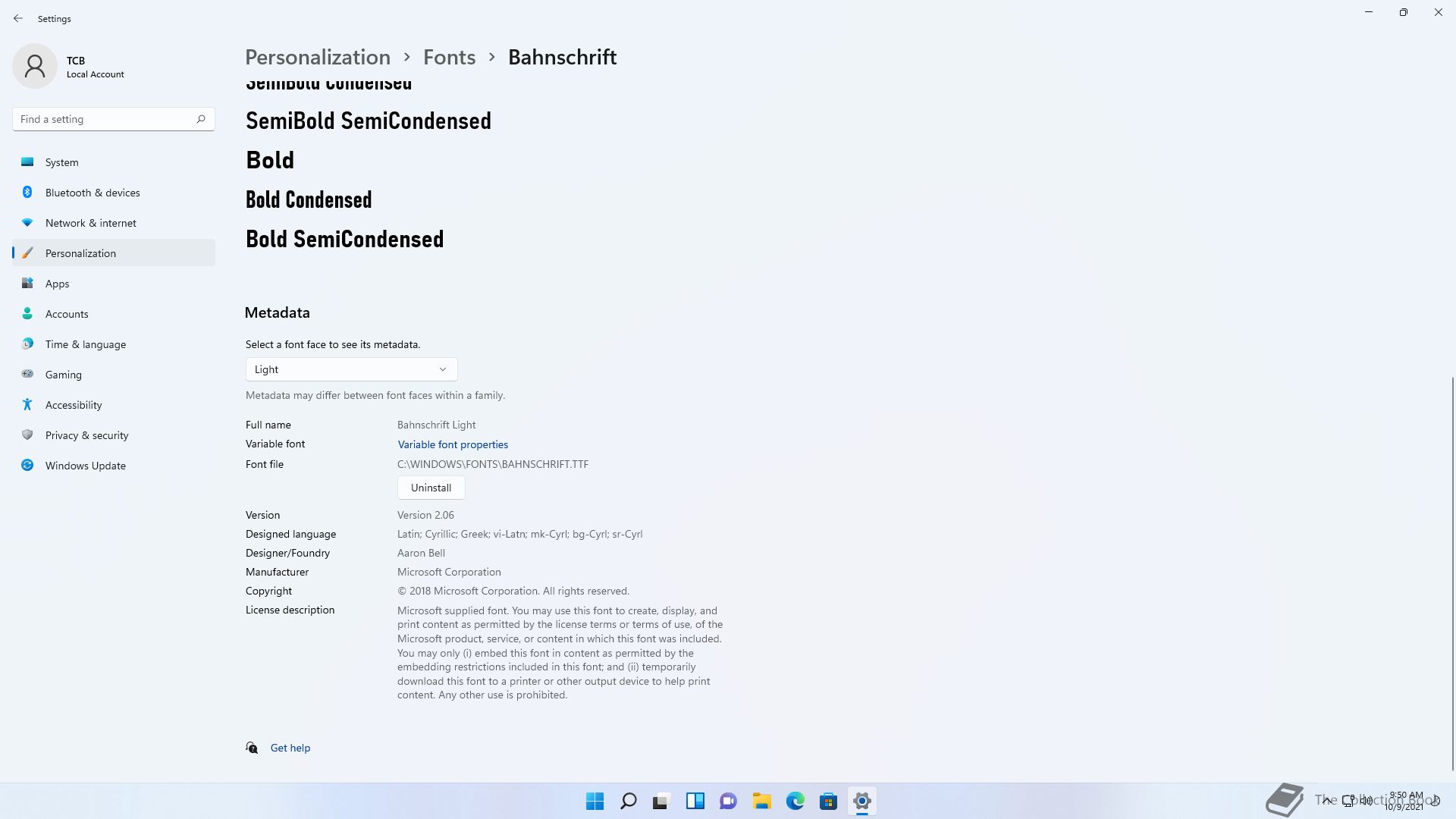
Task: Open Privacy & security settings
Action: pyautogui.click(x=114, y=435)
